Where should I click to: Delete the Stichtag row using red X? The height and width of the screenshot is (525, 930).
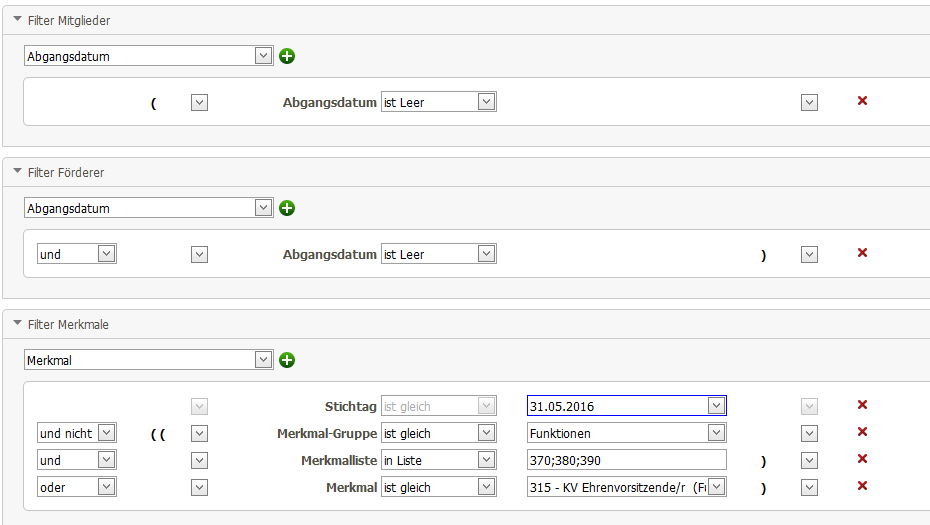pos(862,405)
